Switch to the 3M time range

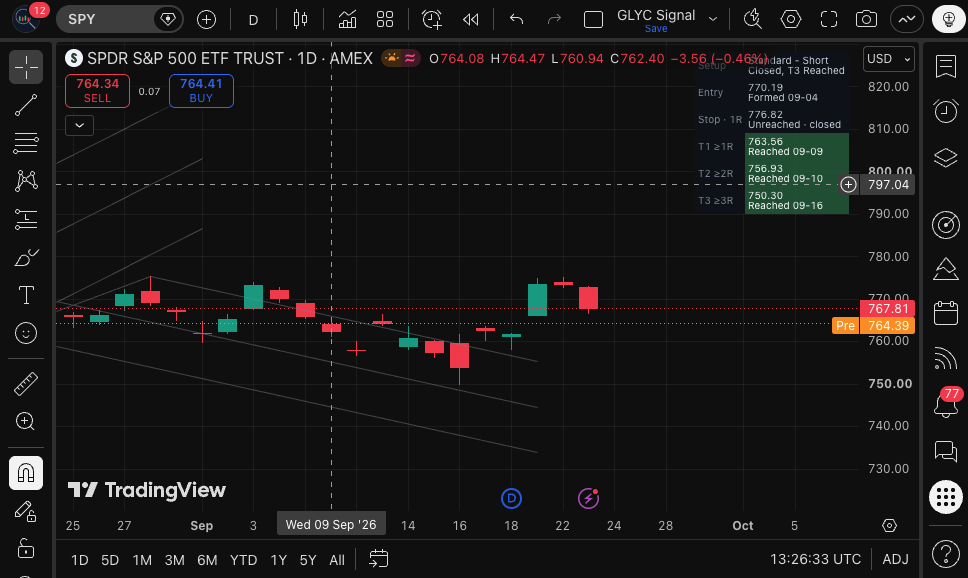point(175,560)
